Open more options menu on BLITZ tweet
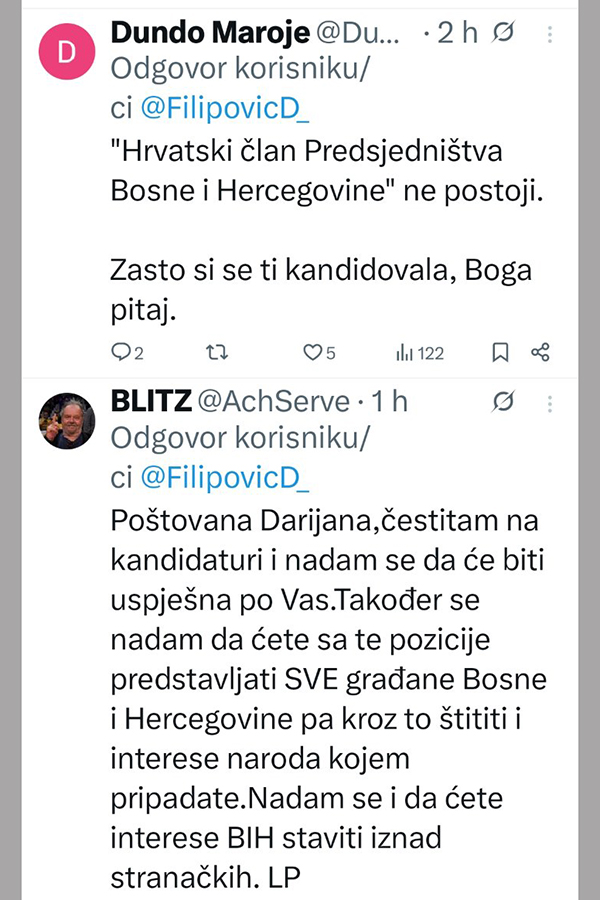Screen dimensions: 600x900 coord(552,401)
